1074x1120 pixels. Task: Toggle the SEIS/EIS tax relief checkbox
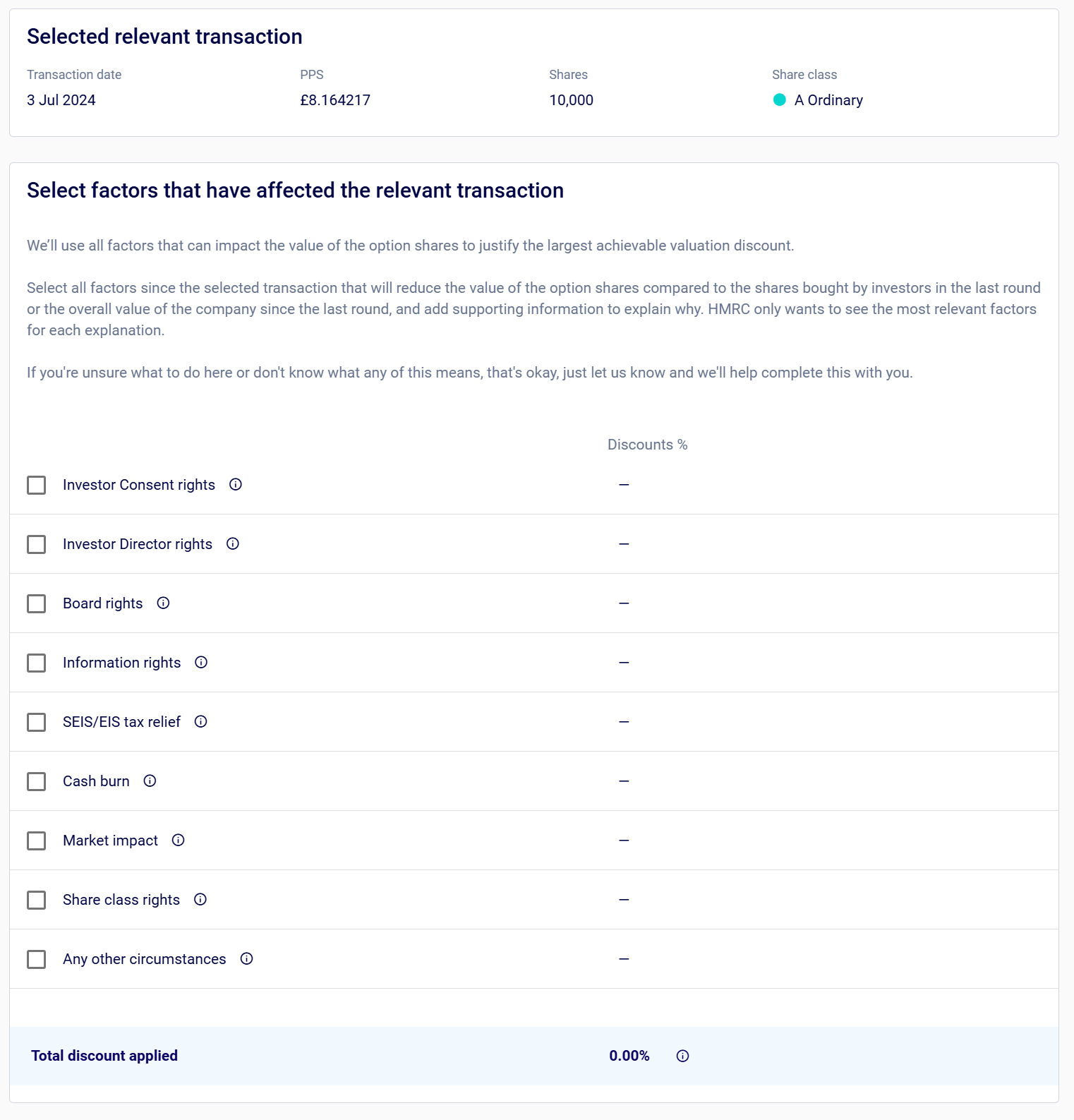[37, 723]
